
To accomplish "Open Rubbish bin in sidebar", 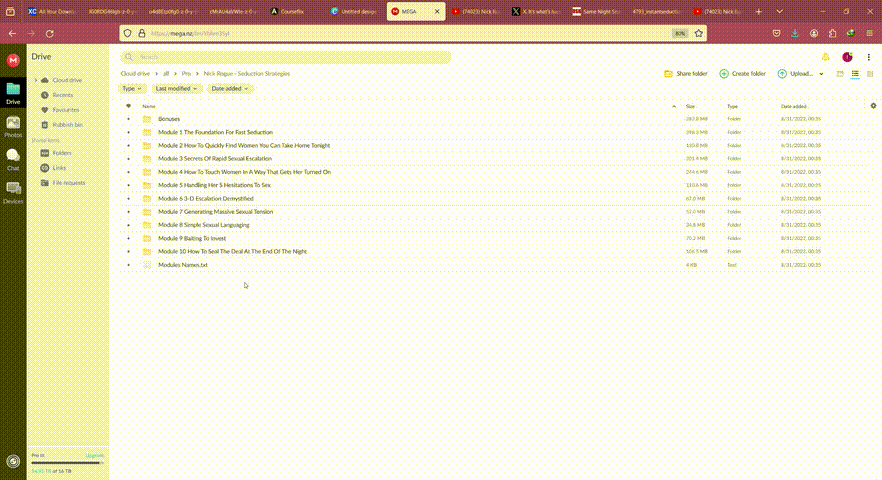I will coord(68,124).
